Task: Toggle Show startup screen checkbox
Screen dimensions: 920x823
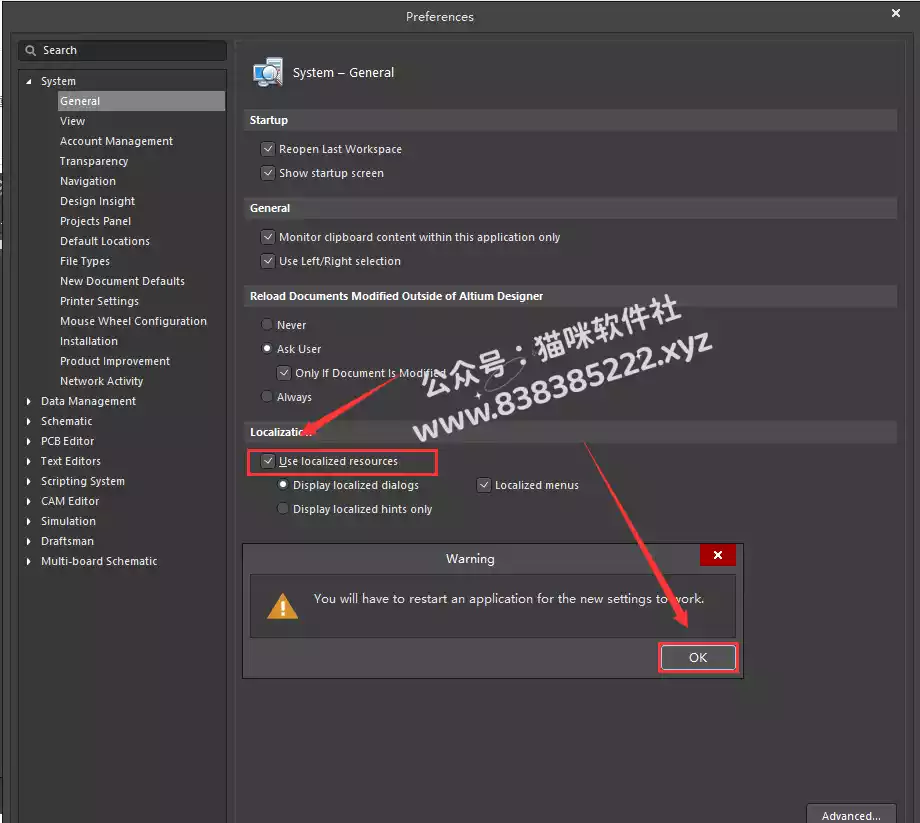Action: pyautogui.click(x=268, y=173)
